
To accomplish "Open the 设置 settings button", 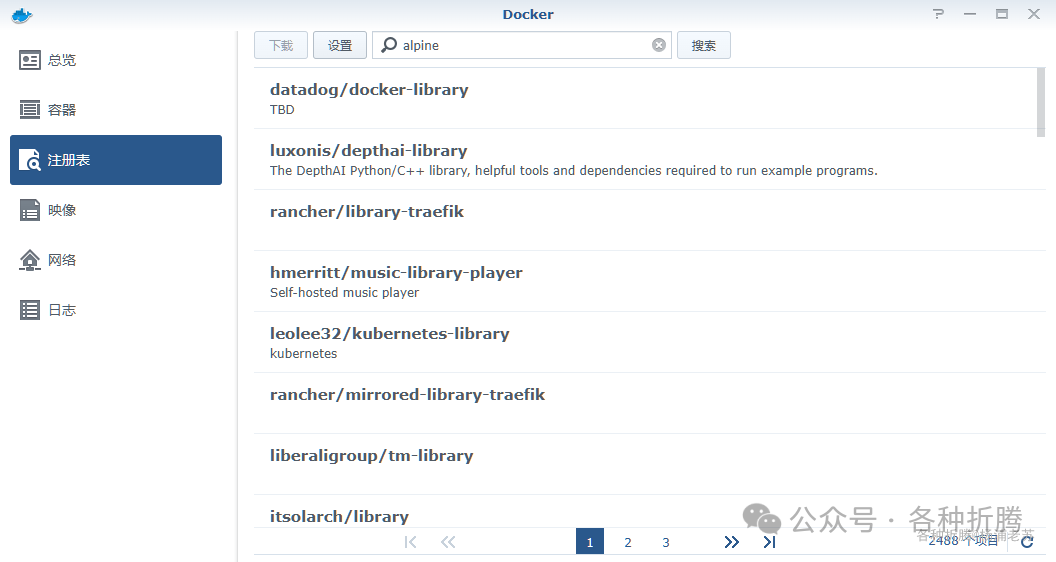I will tap(339, 45).
